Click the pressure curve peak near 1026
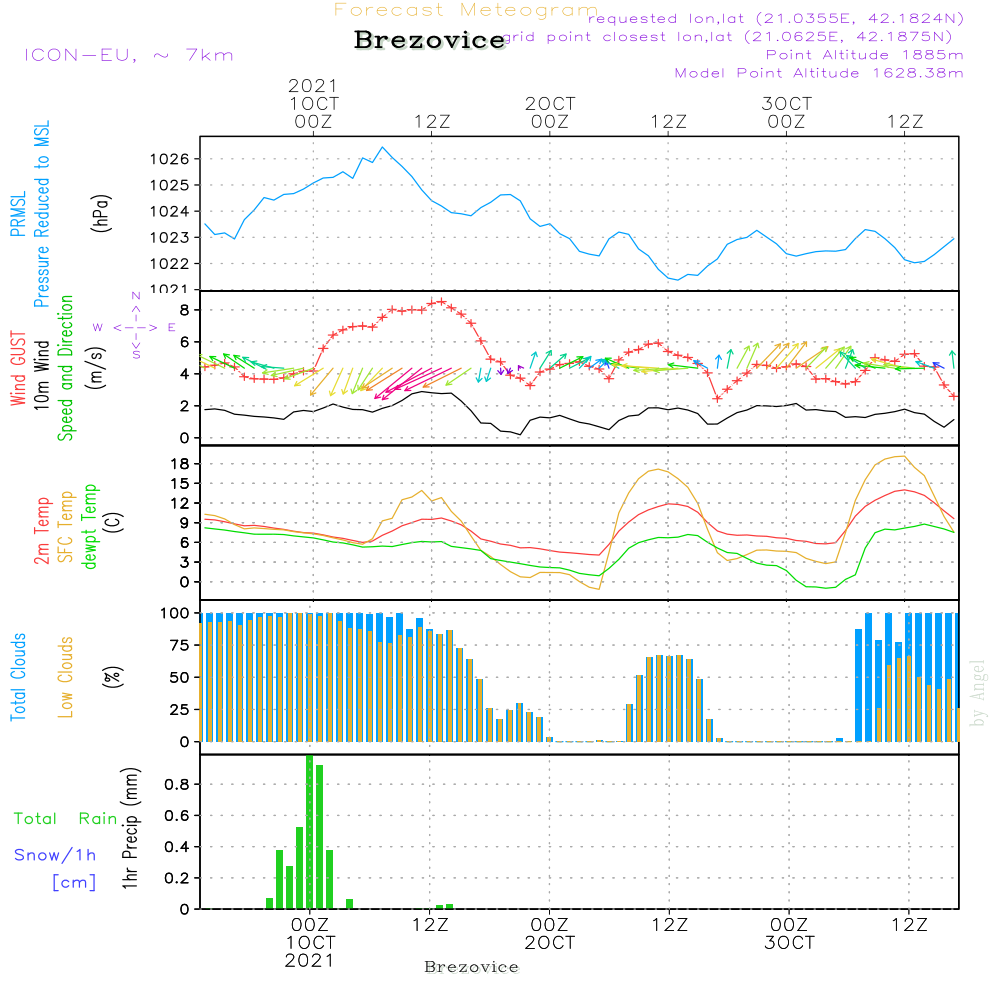 pos(383,148)
